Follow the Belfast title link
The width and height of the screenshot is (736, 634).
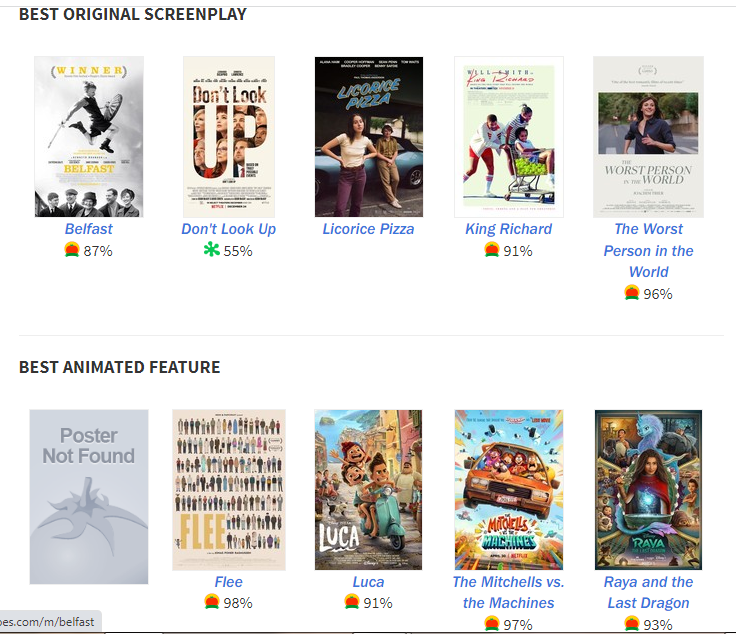(x=89, y=229)
